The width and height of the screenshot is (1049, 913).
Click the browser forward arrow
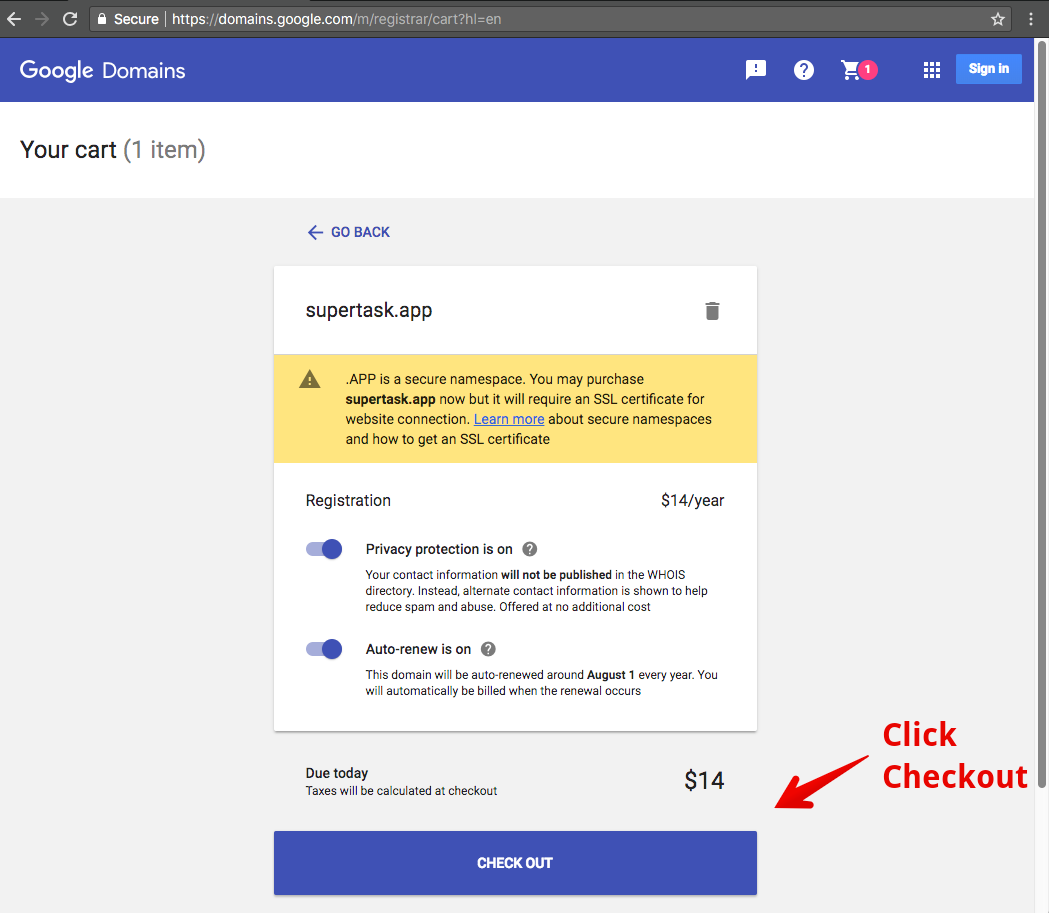[x=41, y=19]
